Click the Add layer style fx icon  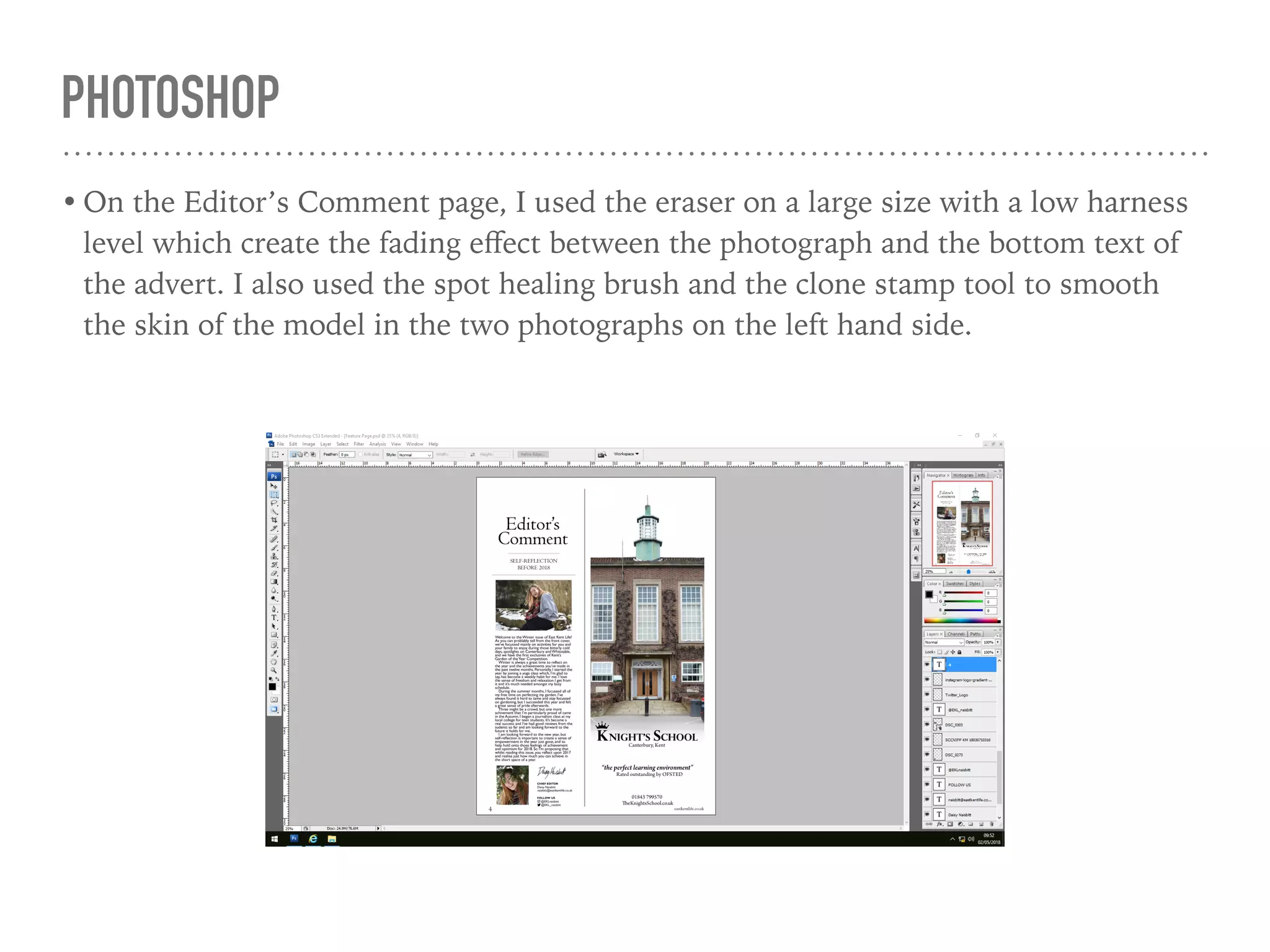(939, 824)
